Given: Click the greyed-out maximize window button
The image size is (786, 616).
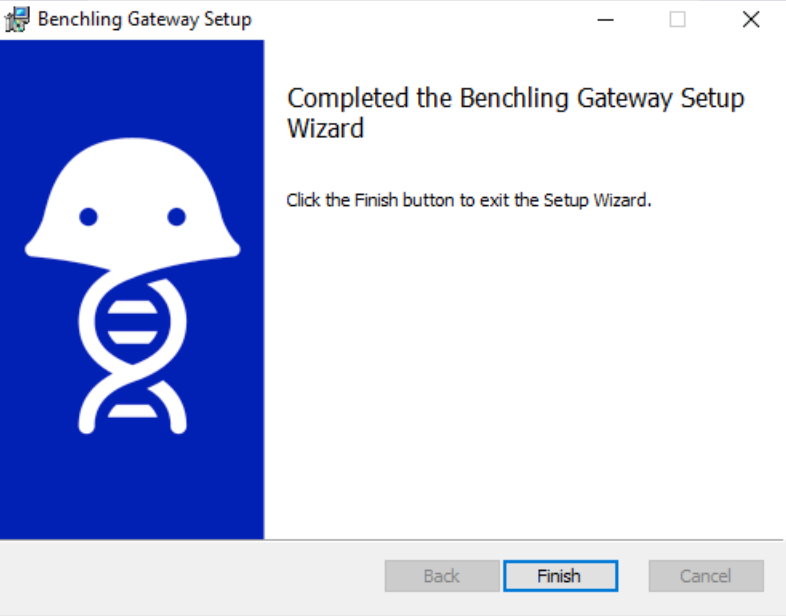Looking at the screenshot, I should (x=677, y=19).
